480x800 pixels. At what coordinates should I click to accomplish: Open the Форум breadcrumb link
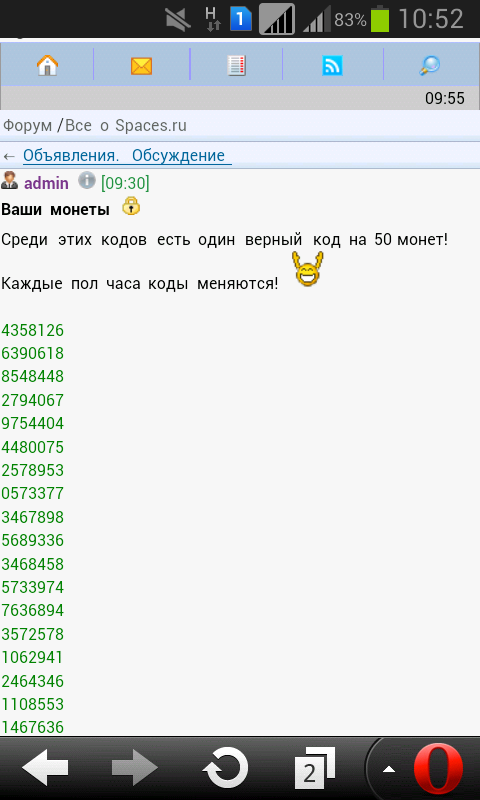[28, 126]
